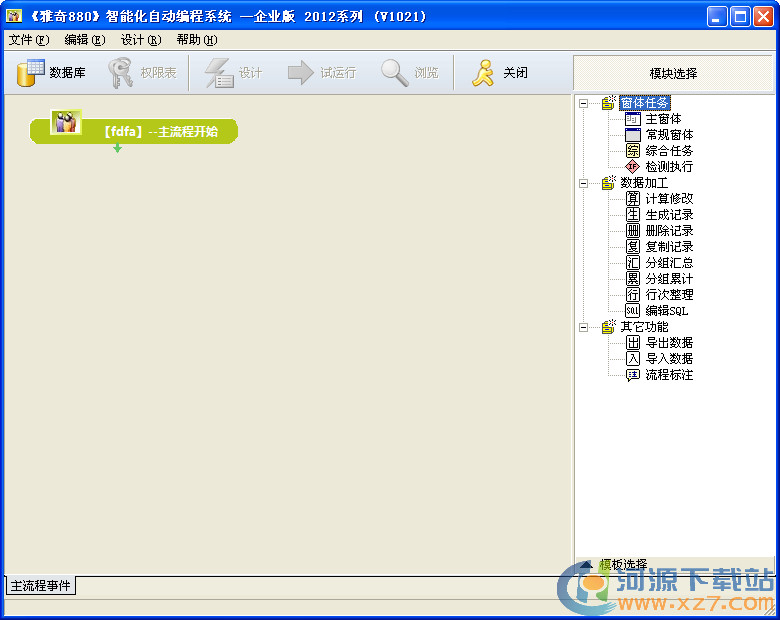Click the 主窗体 window icon
780x620 pixels.
633,119
